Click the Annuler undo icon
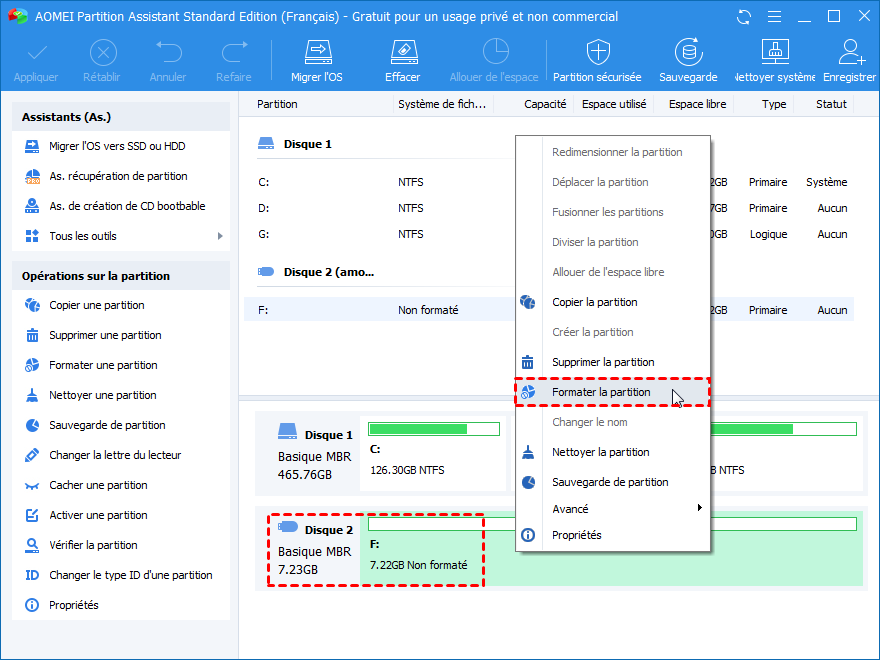 tap(168, 52)
